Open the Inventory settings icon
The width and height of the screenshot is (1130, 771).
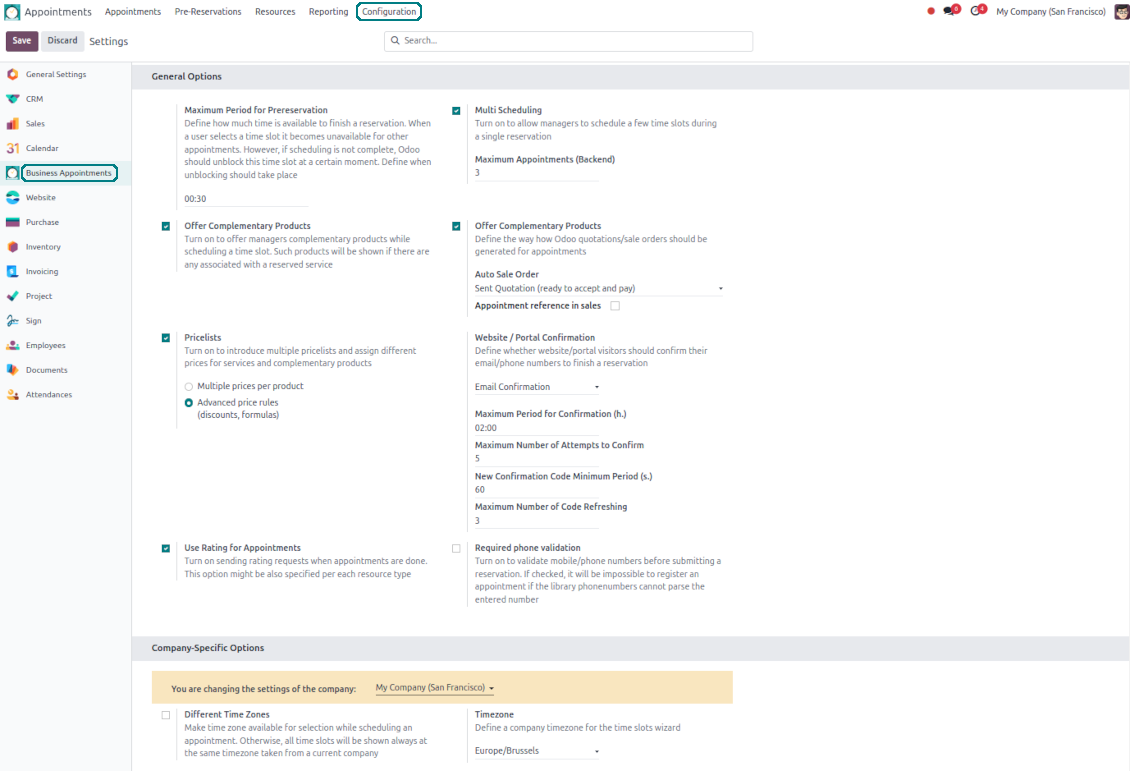(12, 247)
